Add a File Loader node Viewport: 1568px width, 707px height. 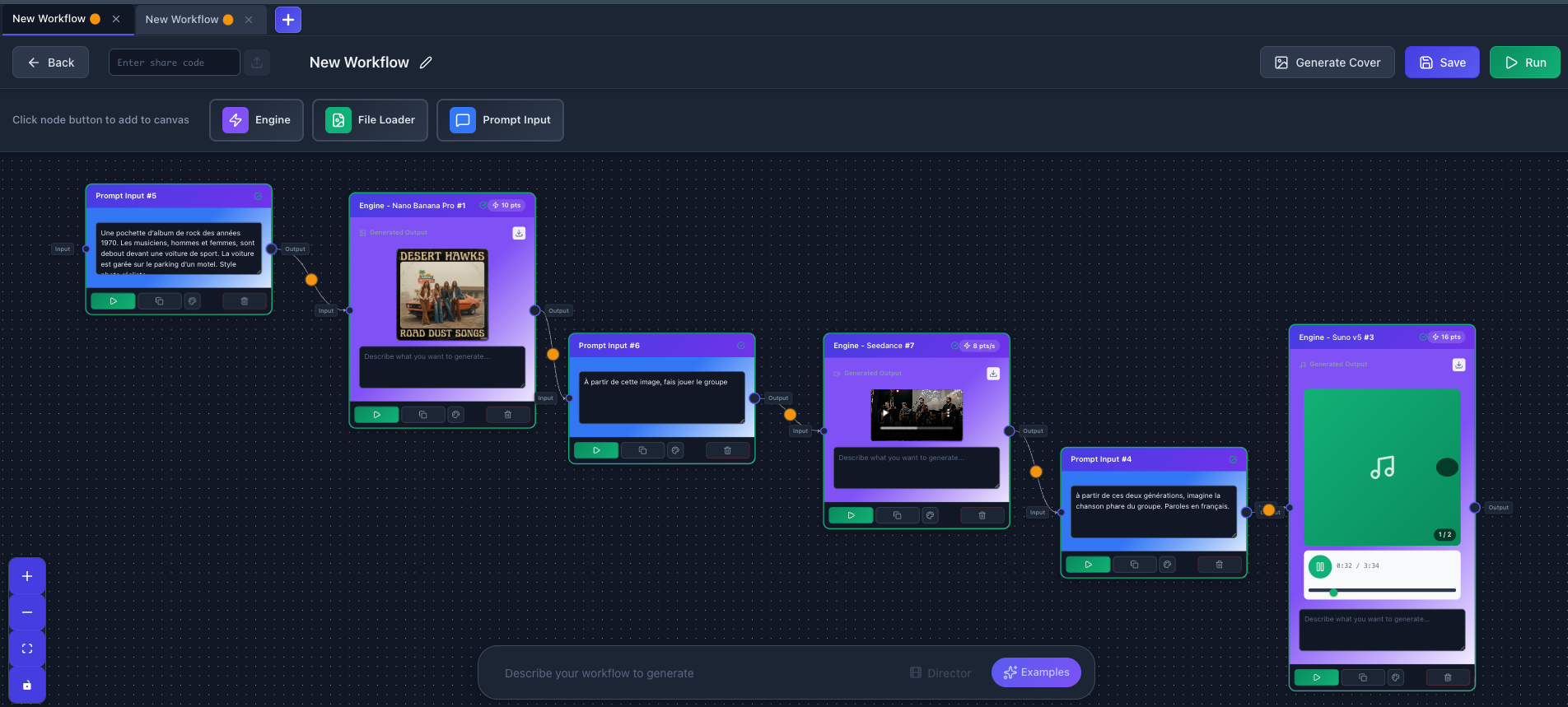[x=370, y=120]
